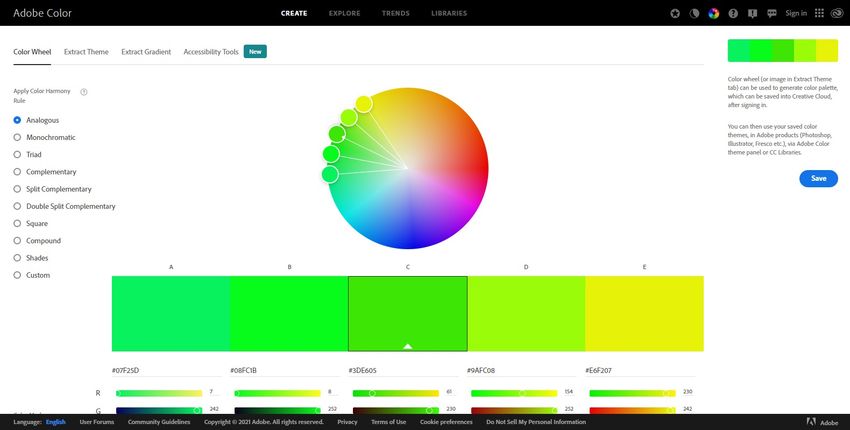The width and height of the screenshot is (850, 430).
Task: Click the hex field #08FC1B
Action: click(285, 371)
